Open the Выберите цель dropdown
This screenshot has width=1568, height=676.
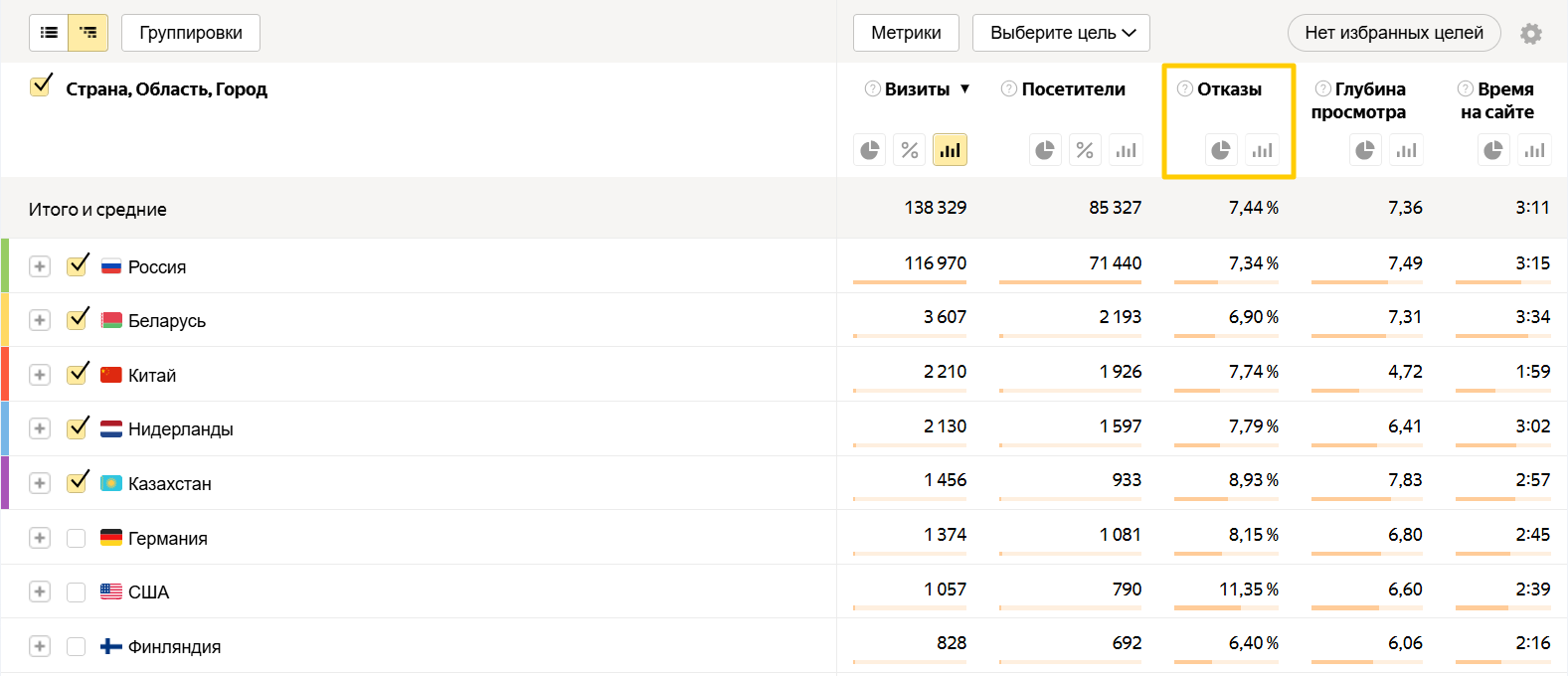(x=1061, y=33)
